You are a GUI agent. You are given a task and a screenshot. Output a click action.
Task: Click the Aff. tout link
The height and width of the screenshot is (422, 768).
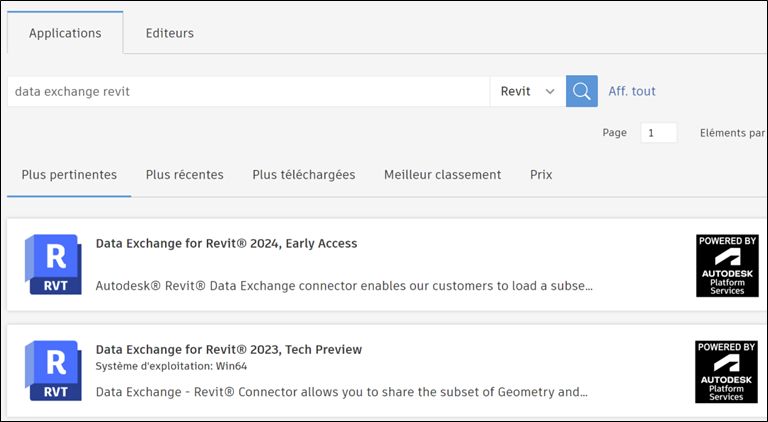point(632,91)
